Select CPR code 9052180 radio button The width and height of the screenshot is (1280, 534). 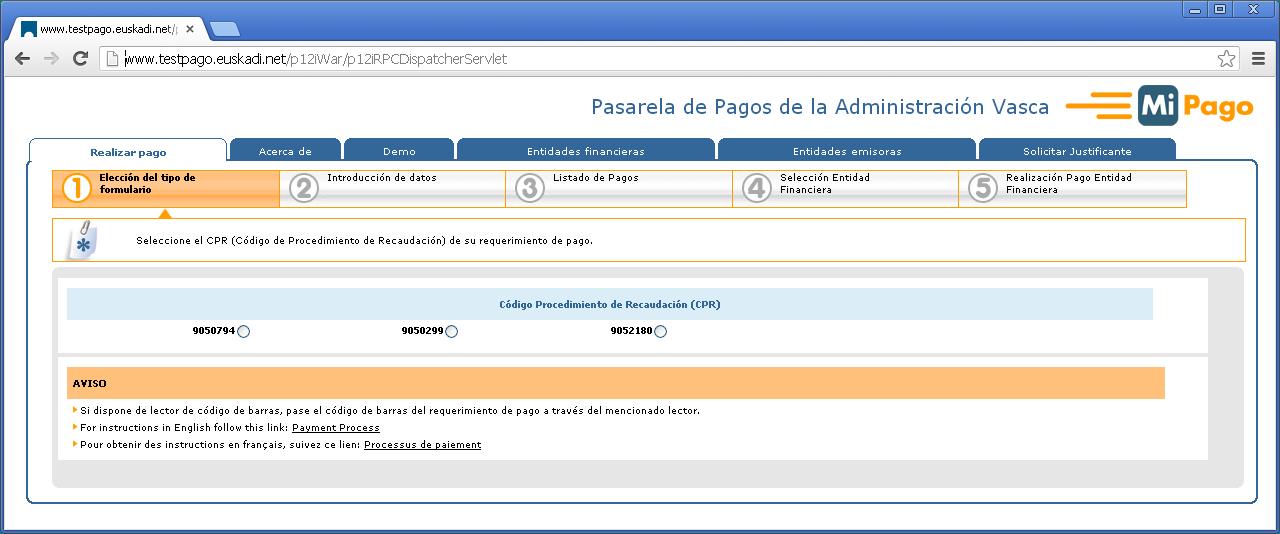(661, 332)
